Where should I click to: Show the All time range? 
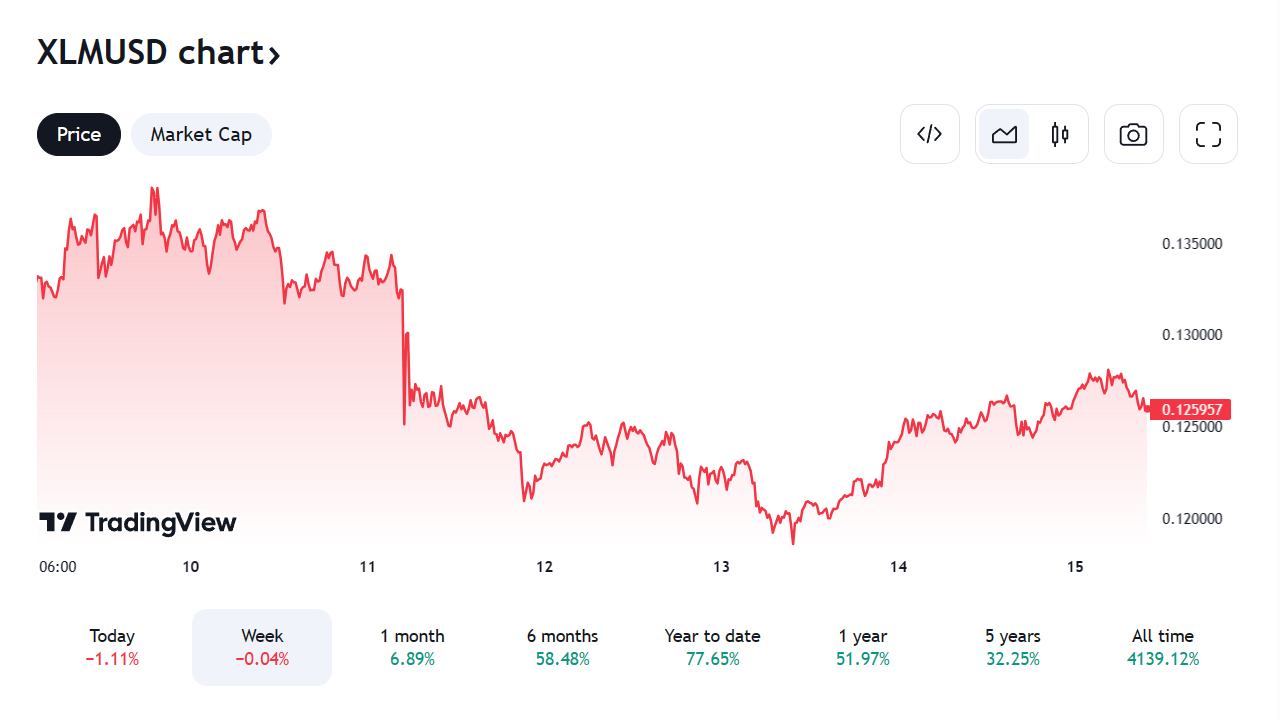pos(1162,647)
